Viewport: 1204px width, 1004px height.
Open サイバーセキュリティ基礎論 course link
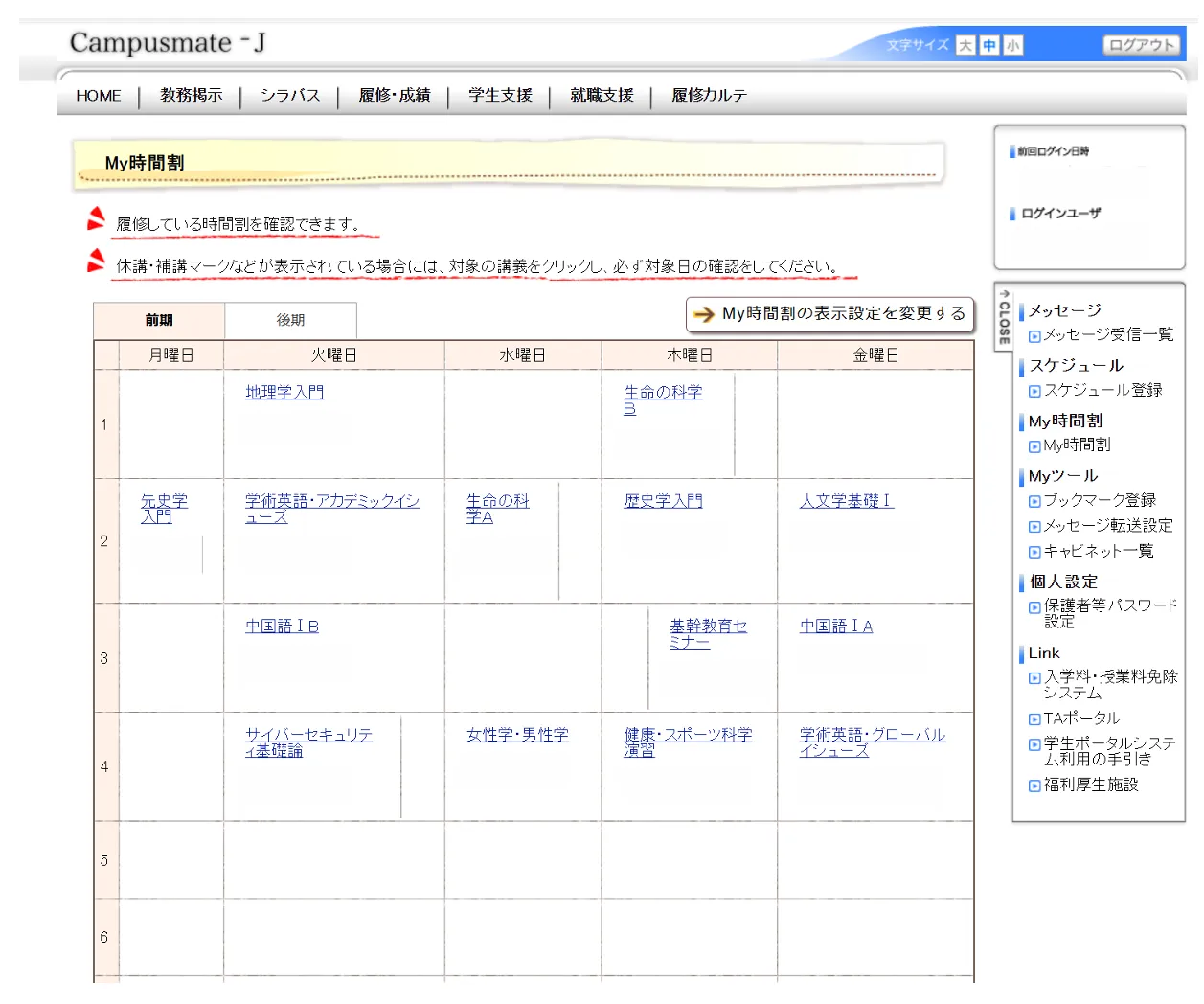tap(308, 742)
